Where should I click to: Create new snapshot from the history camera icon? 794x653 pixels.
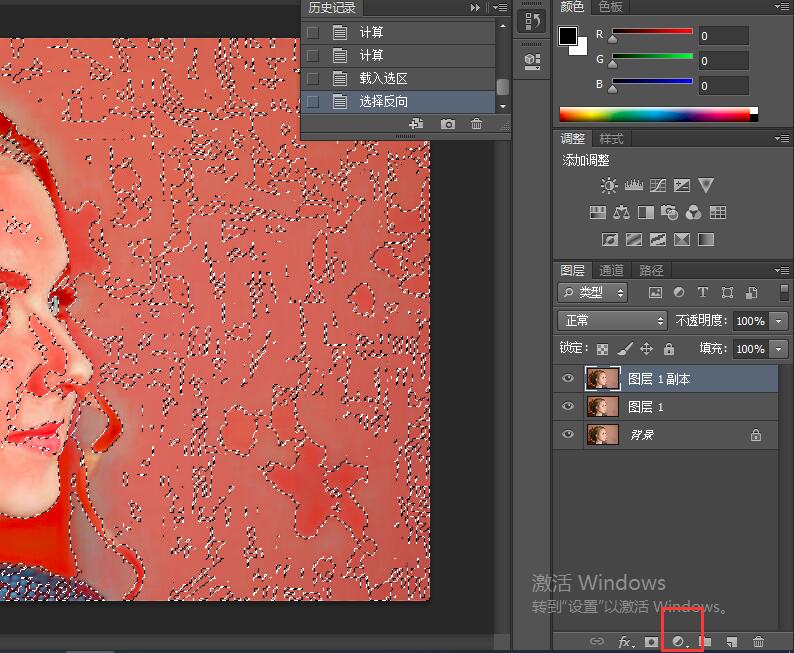[448, 124]
